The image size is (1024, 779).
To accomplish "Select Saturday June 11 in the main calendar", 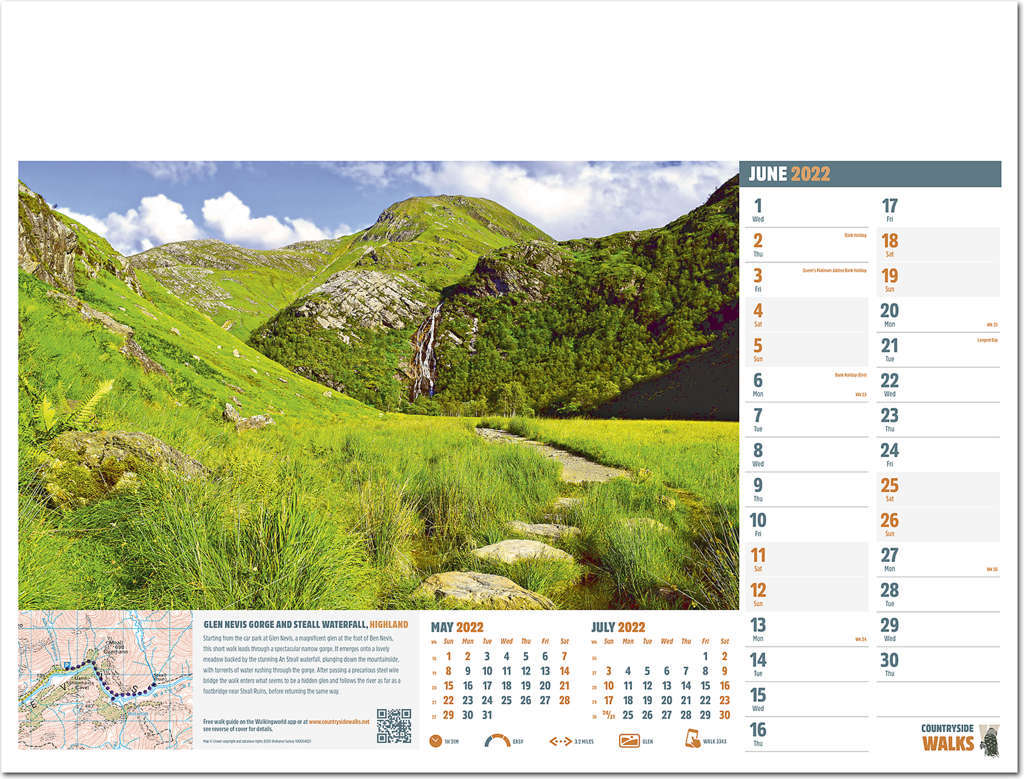I will pos(807,560).
